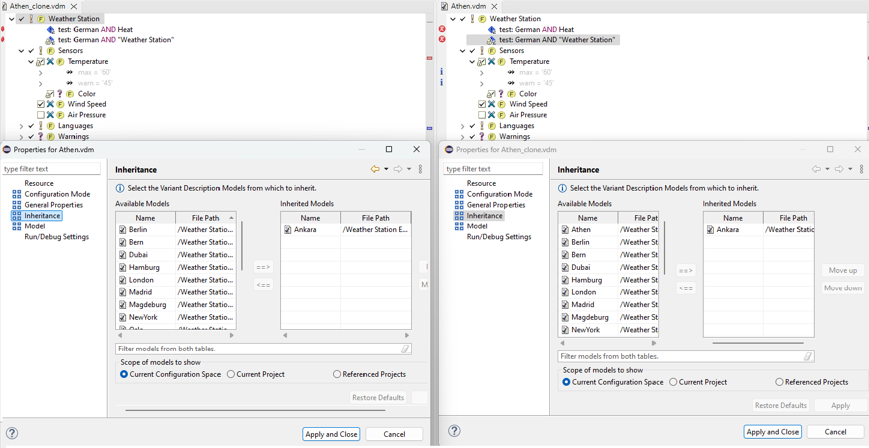Click remove arrow (<==) in Athen_clone.vdm dialog

[686, 288]
